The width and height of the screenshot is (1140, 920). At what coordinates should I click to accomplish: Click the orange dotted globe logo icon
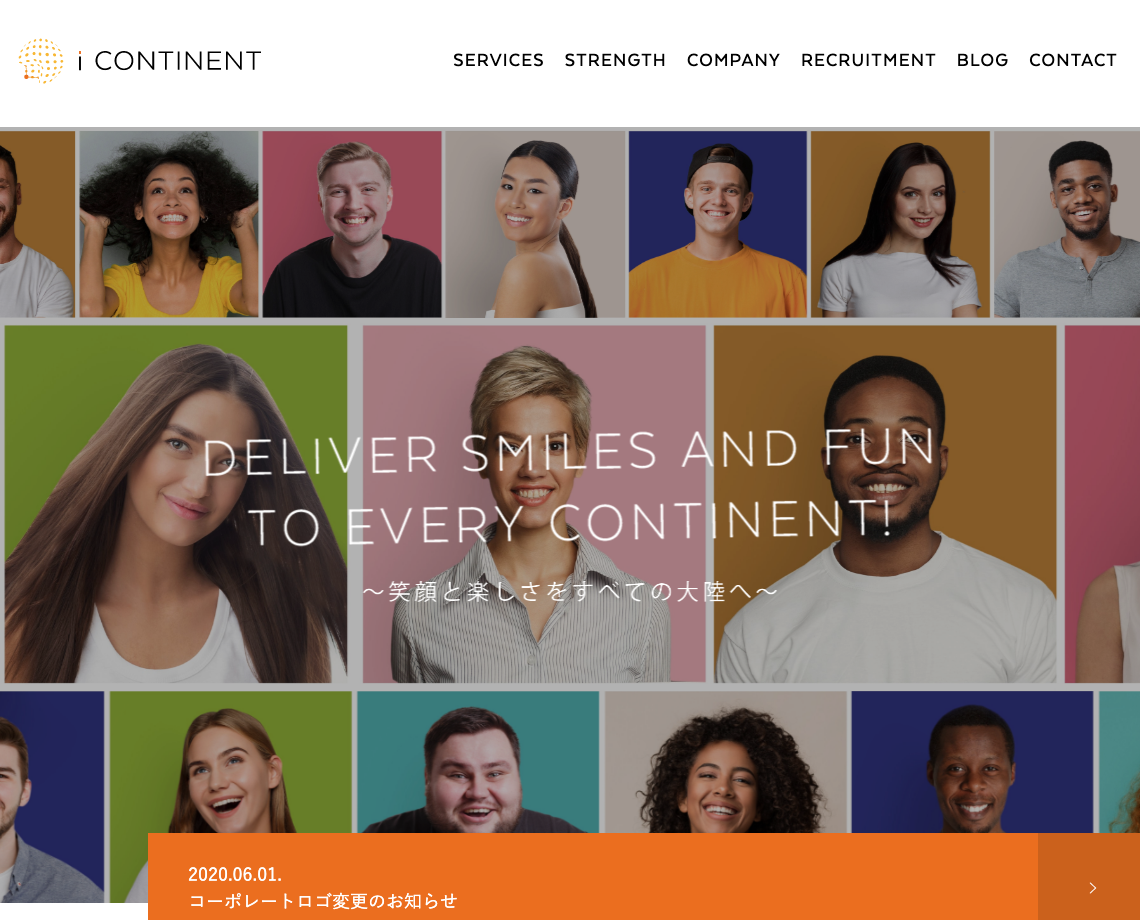[41, 60]
